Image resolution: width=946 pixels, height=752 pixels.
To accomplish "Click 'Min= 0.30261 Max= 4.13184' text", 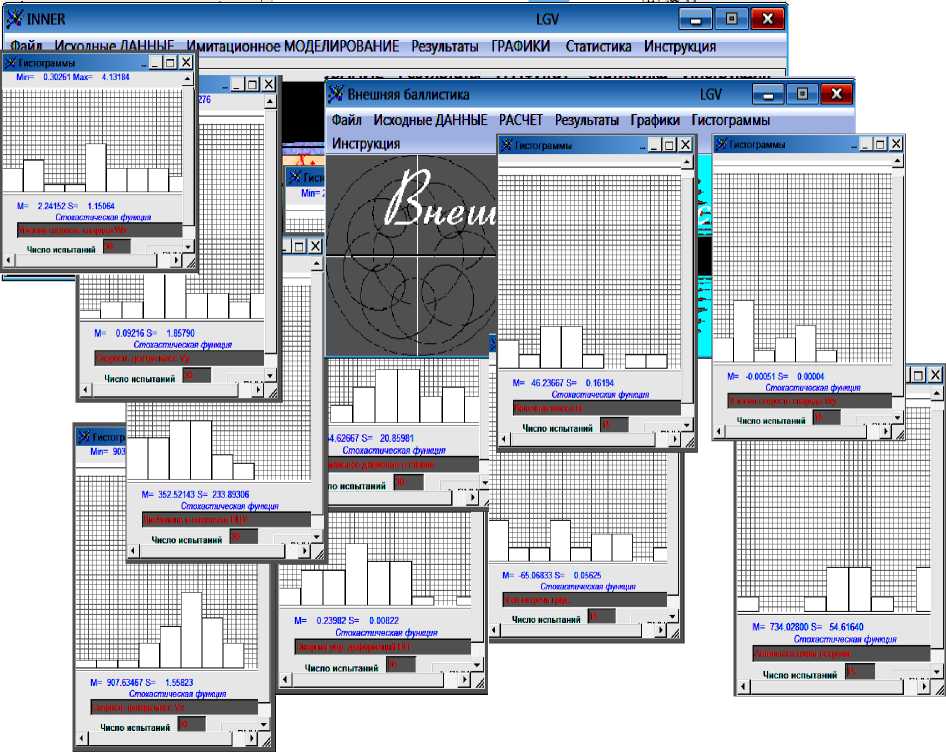I will pos(72,77).
